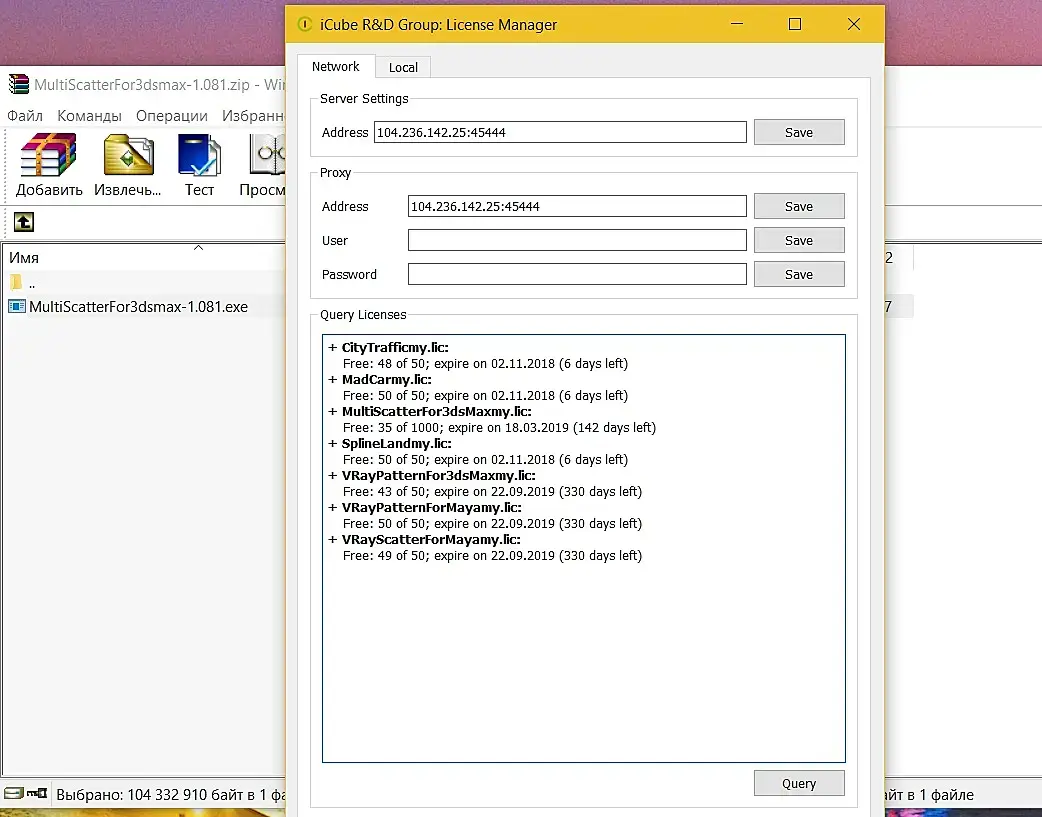Select the CityTrafficmy.lic license name
Image resolution: width=1042 pixels, height=817 pixels.
point(395,347)
